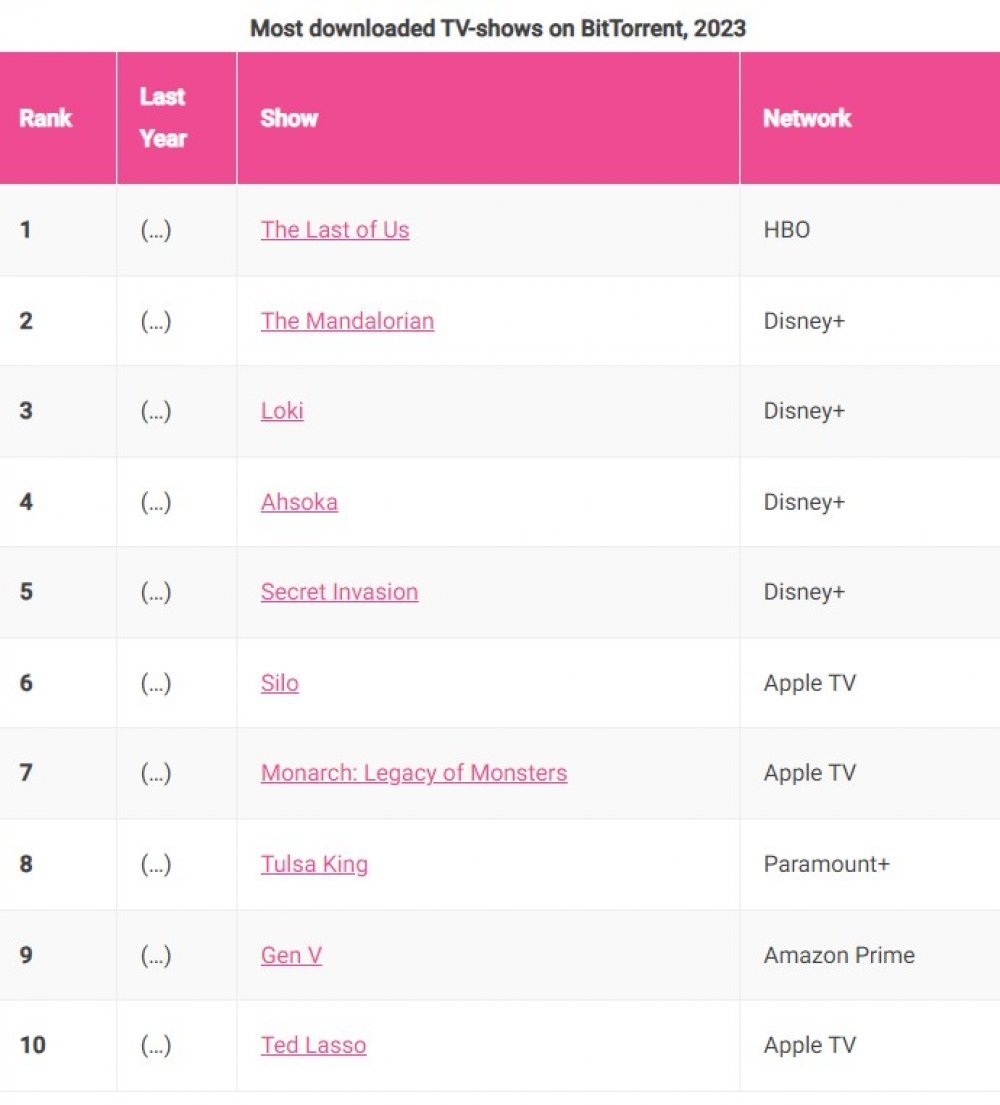Click the Last Year column header

coord(163,118)
